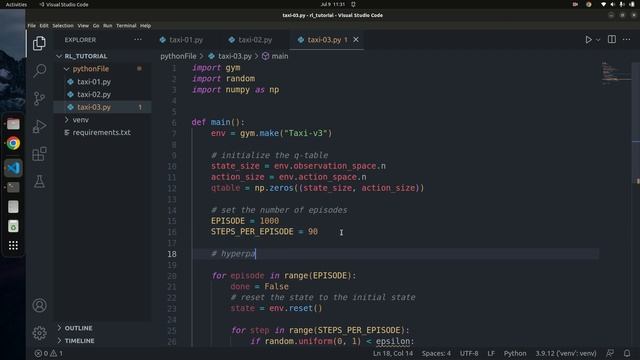Open Explorer Views and More Actions ellipsis

pyautogui.click(x=138, y=40)
